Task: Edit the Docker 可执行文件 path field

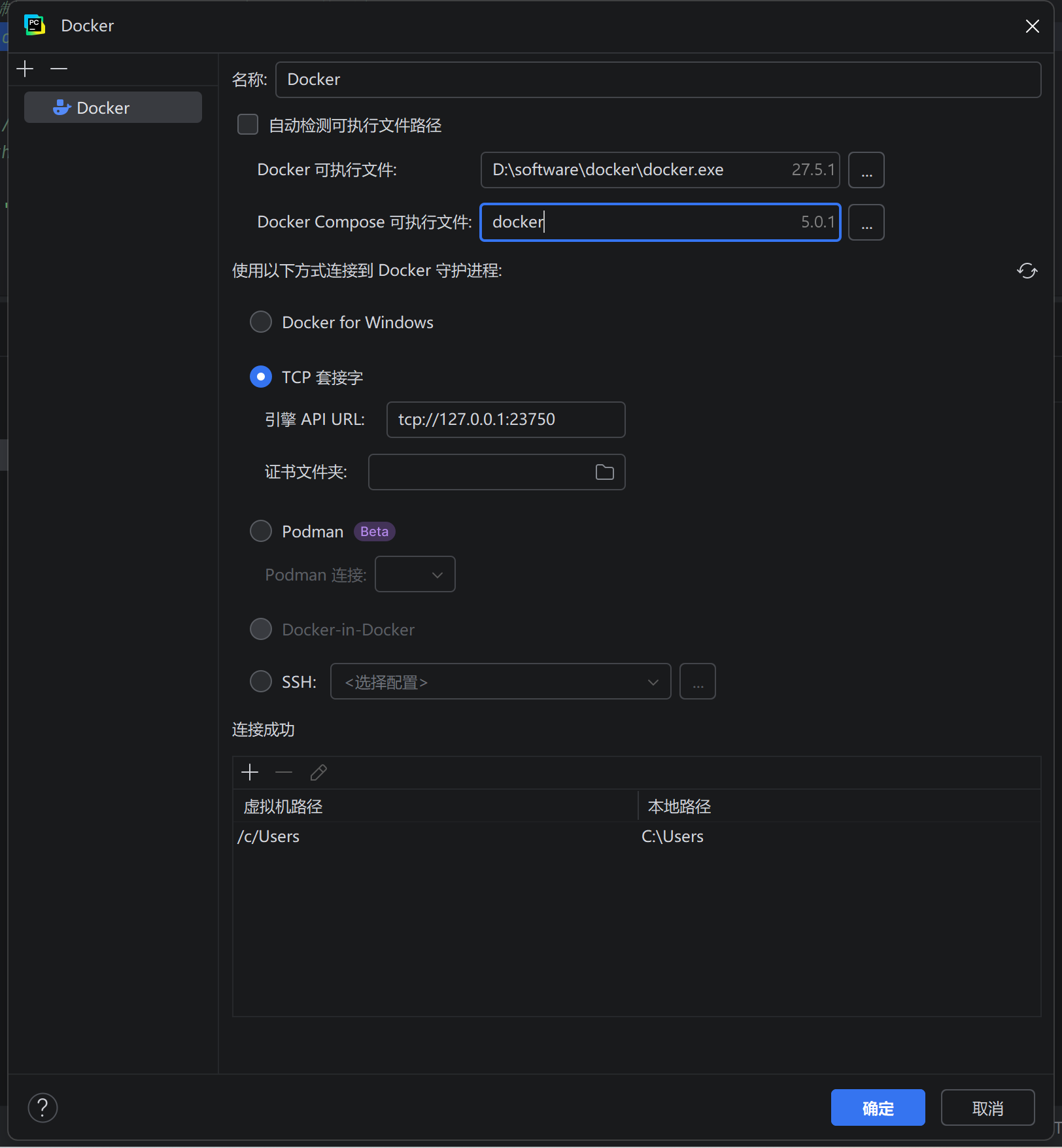Action: (x=660, y=170)
